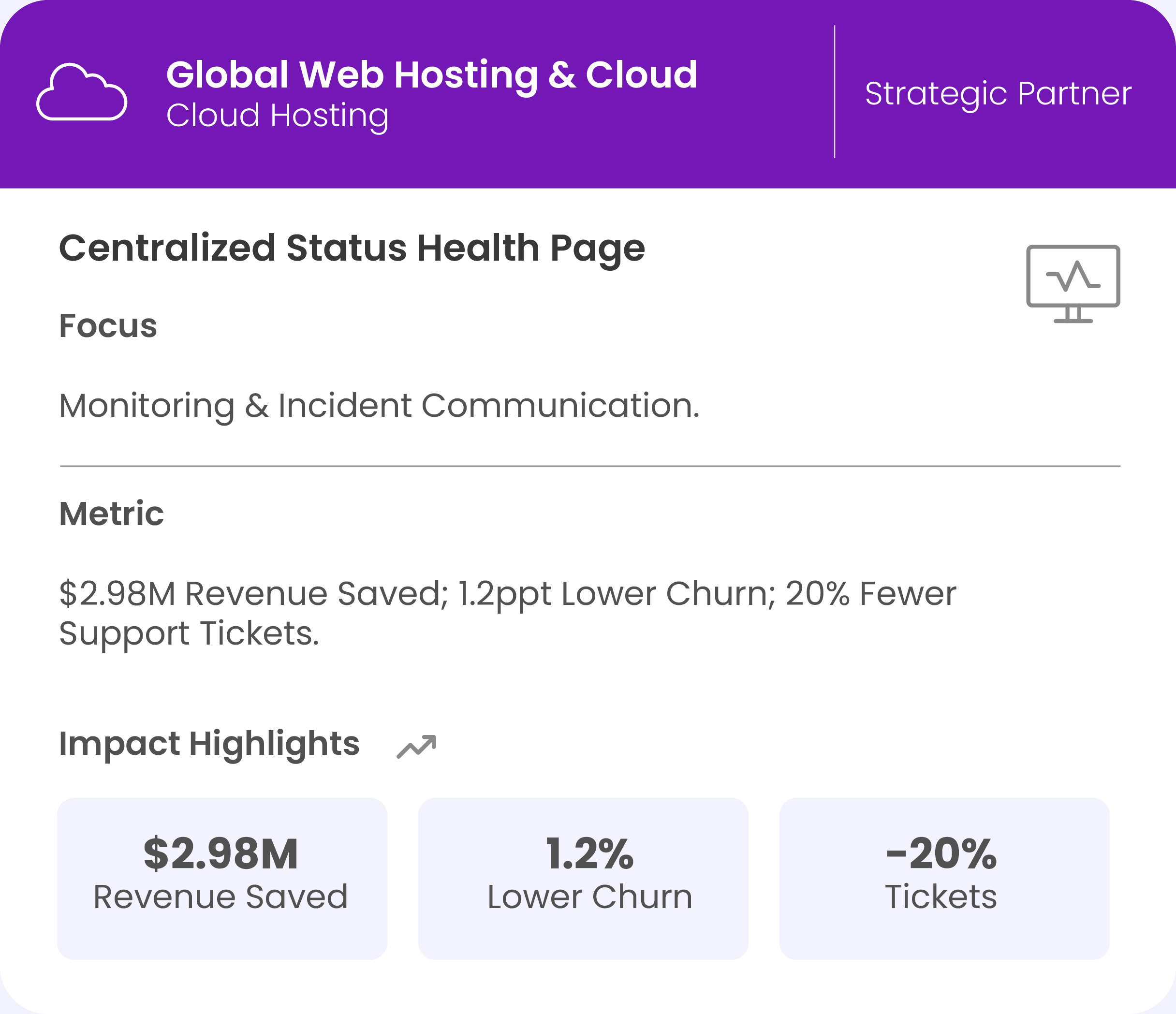Select the Global Web Hosting & Cloud title
1176x1014 pixels.
(x=431, y=75)
